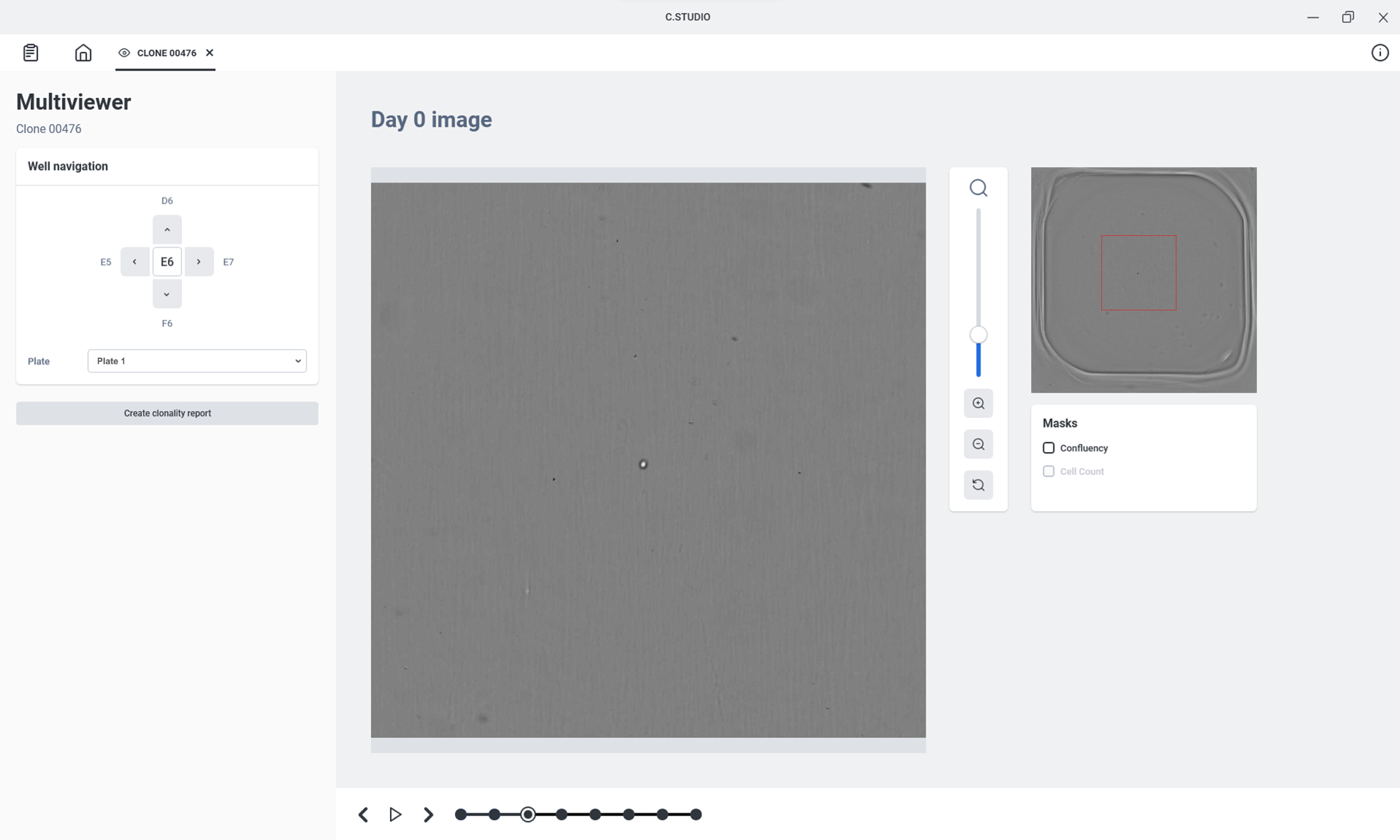
Task: Select the last timeline dot marker
Action: (695, 814)
